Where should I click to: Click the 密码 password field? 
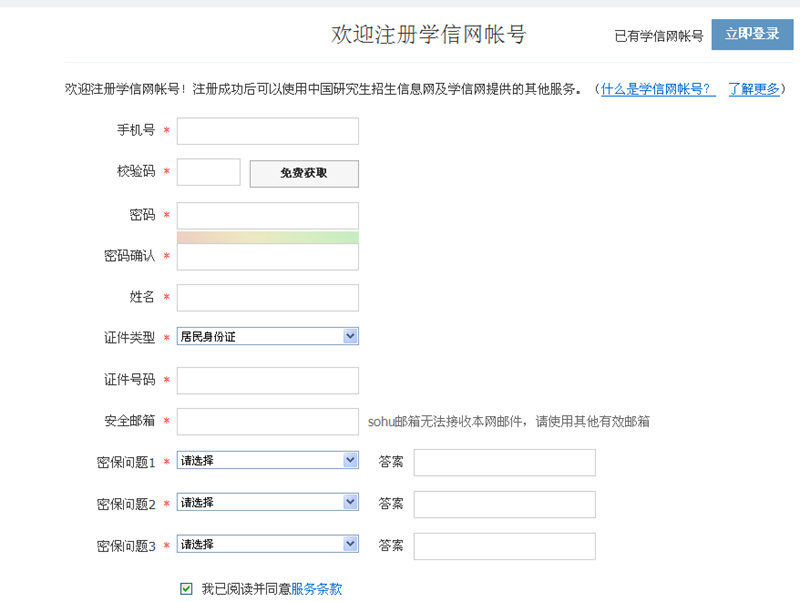pos(267,215)
